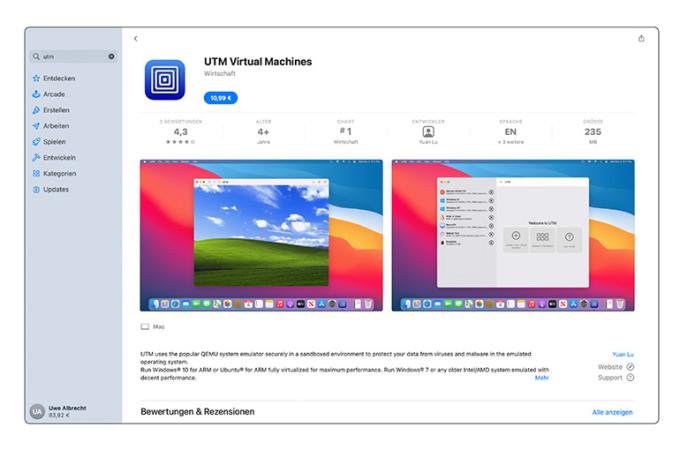
Task: Select the Entwickeln hammer icon
Action: (x=36, y=157)
